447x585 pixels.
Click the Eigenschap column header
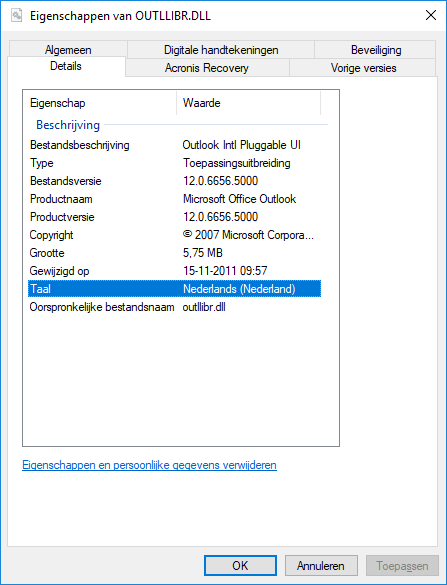pos(100,103)
